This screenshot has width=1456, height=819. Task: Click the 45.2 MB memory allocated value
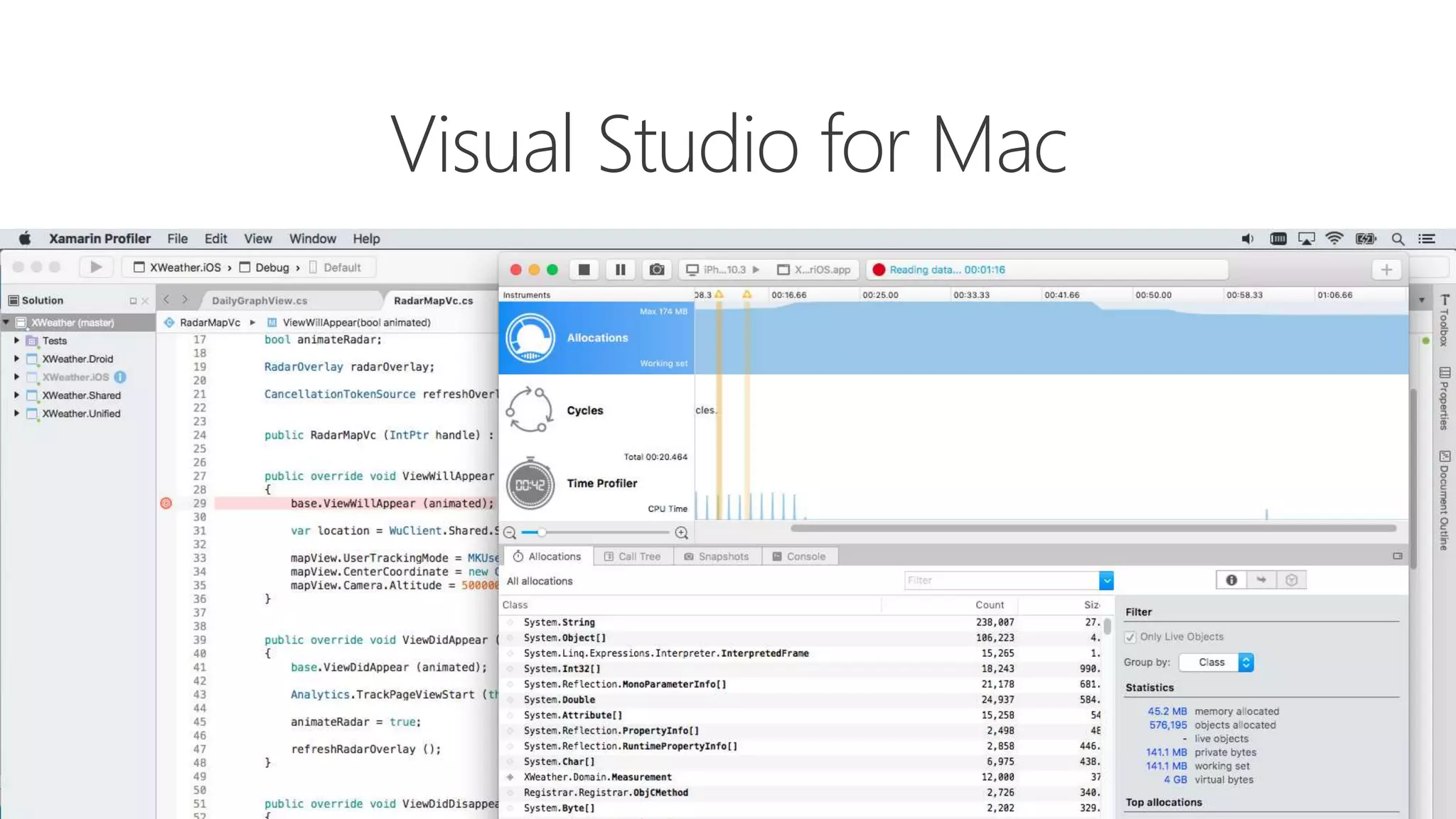1167,711
